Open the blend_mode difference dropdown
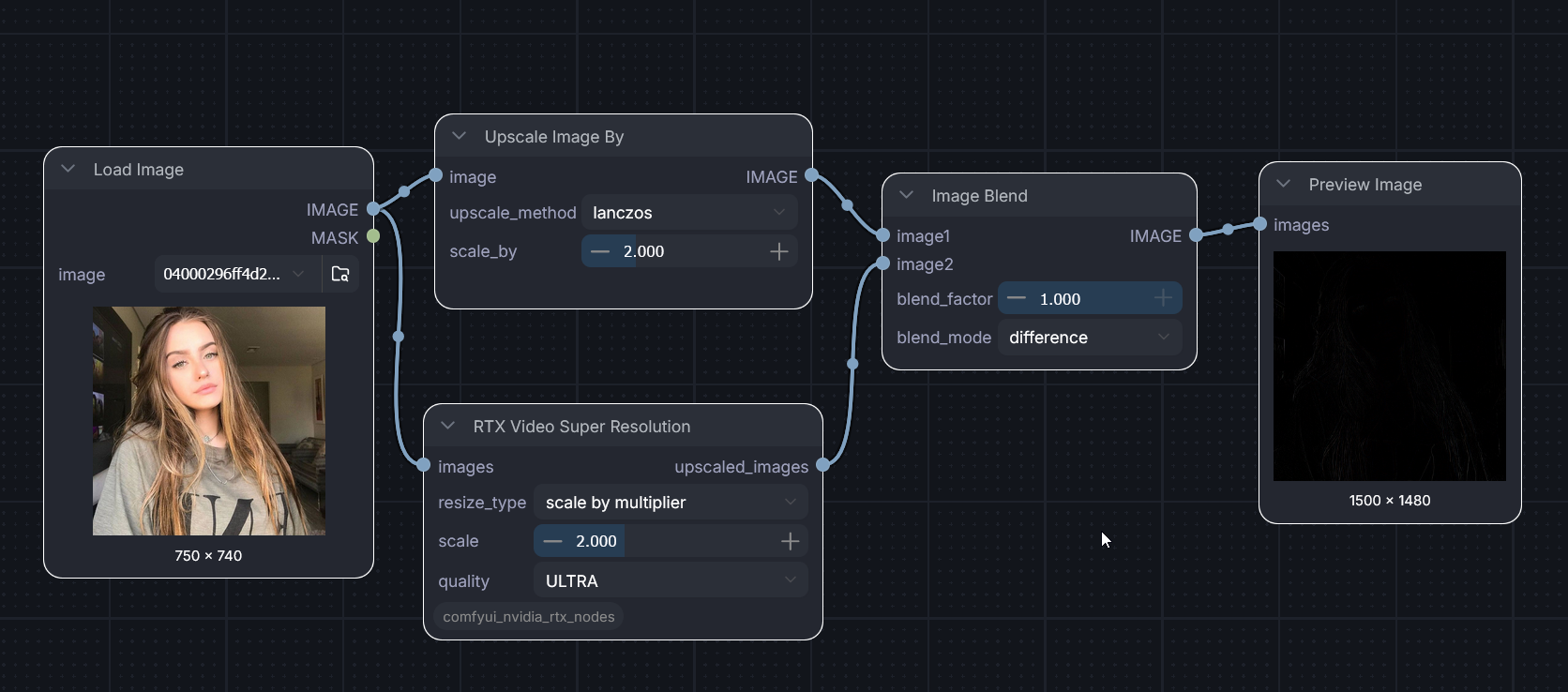The image size is (1568, 692). 1090,338
